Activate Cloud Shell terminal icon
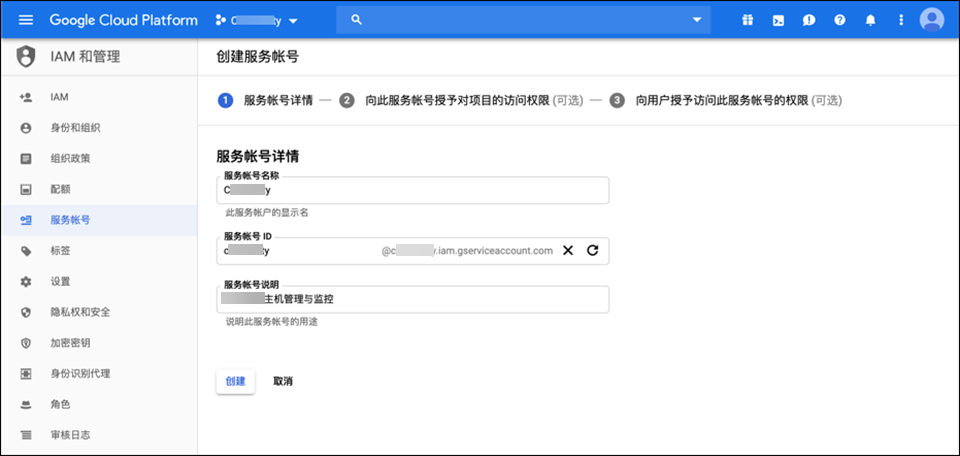The width and height of the screenshot is (960, 456). tap(778, 20)
